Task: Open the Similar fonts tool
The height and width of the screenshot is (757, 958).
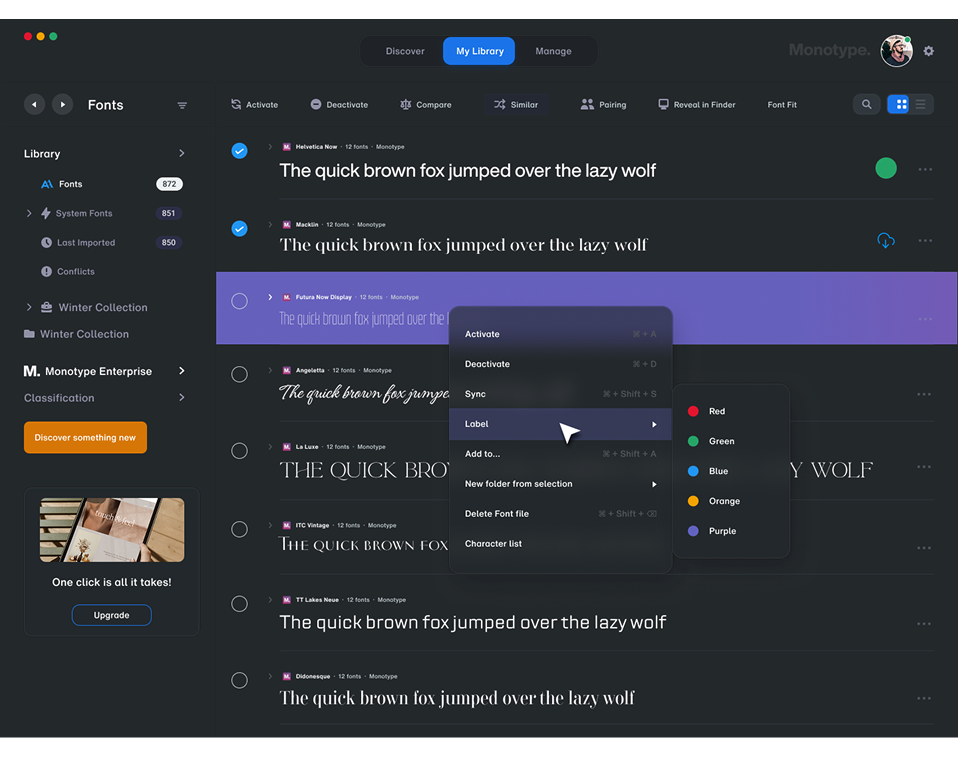Action: [x=515, y=103]
